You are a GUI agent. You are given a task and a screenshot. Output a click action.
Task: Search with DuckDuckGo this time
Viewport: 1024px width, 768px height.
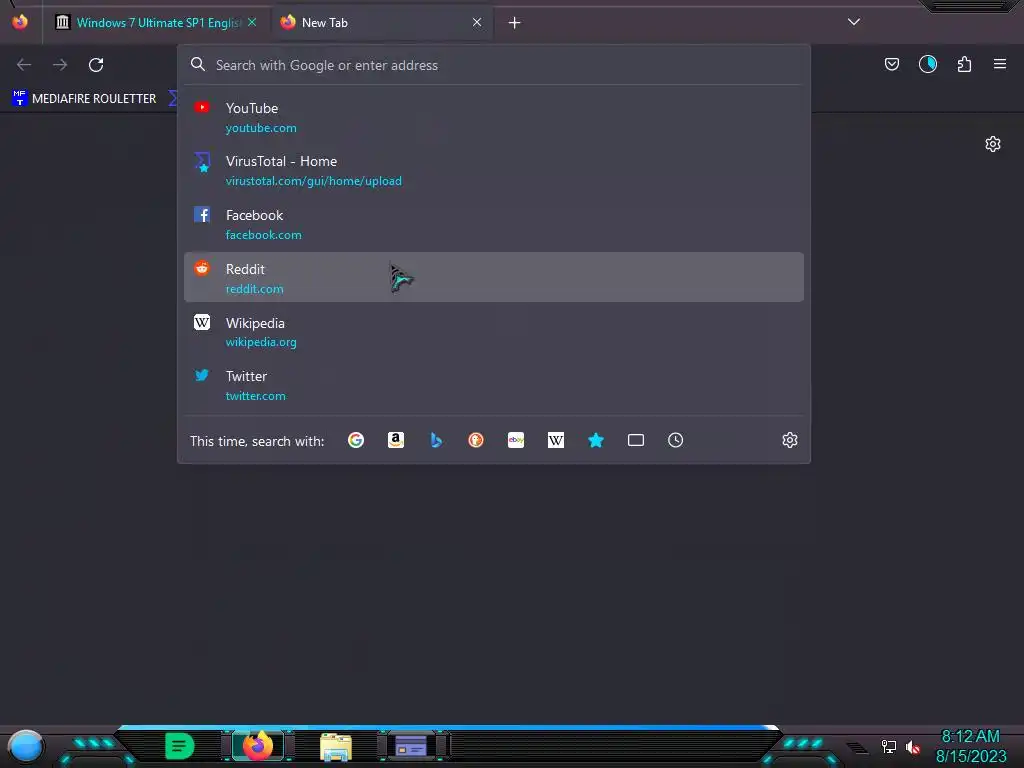tap(476, 440)
